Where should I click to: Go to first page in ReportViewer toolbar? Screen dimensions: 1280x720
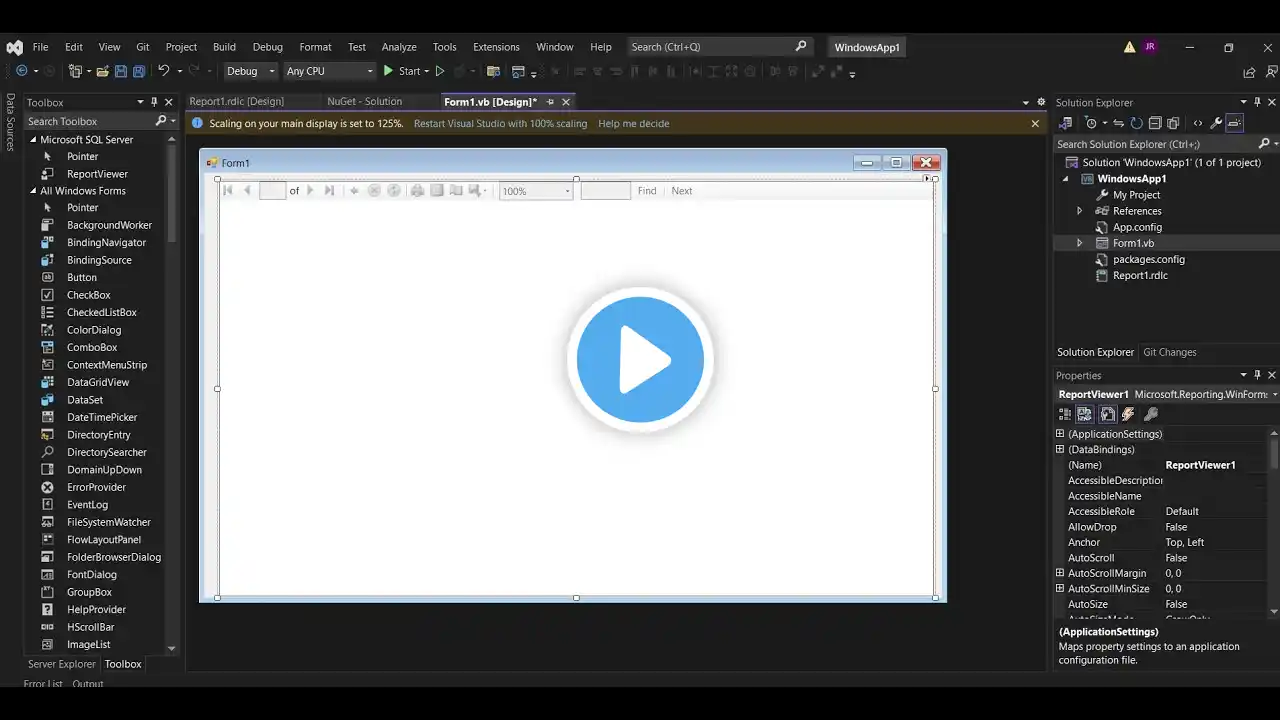tap(228, 191)
